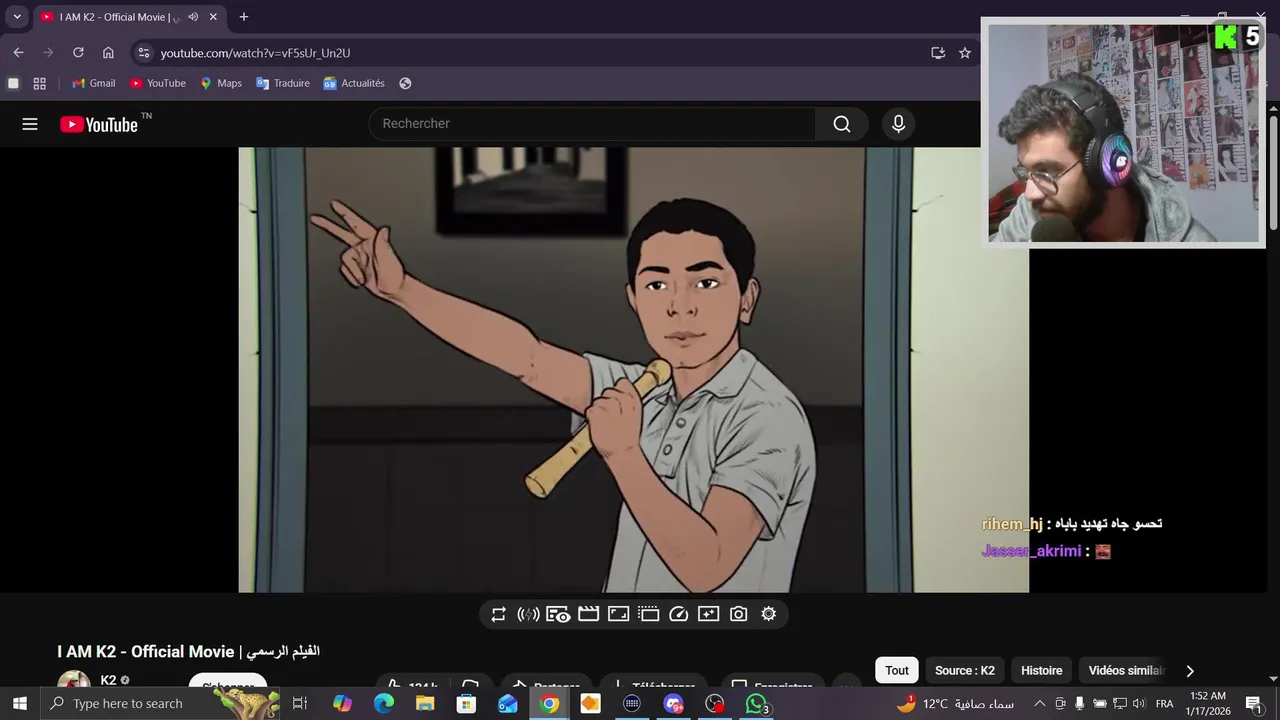Show hidden tray icons chevron
This screenshot has height=720, width=1280.
click(1039, 704)
